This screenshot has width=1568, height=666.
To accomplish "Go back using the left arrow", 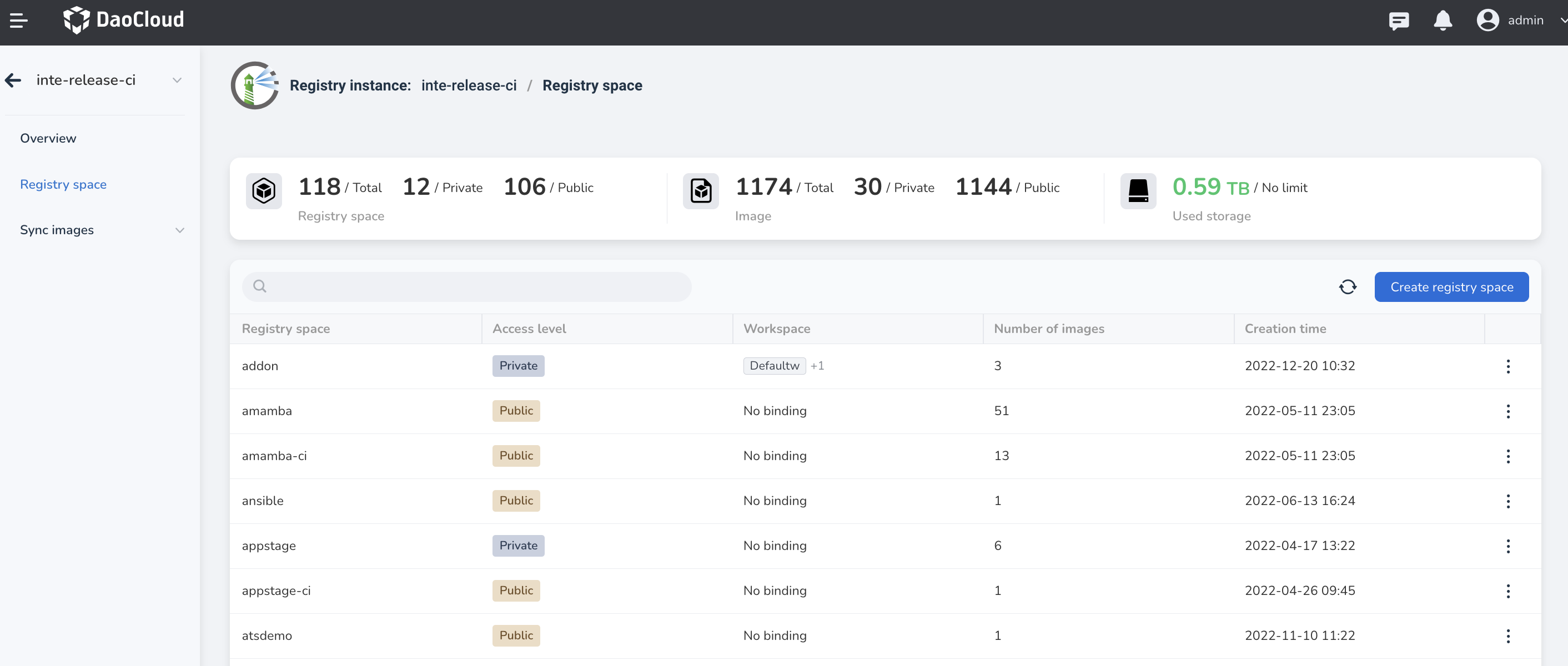I will (13, 80).
